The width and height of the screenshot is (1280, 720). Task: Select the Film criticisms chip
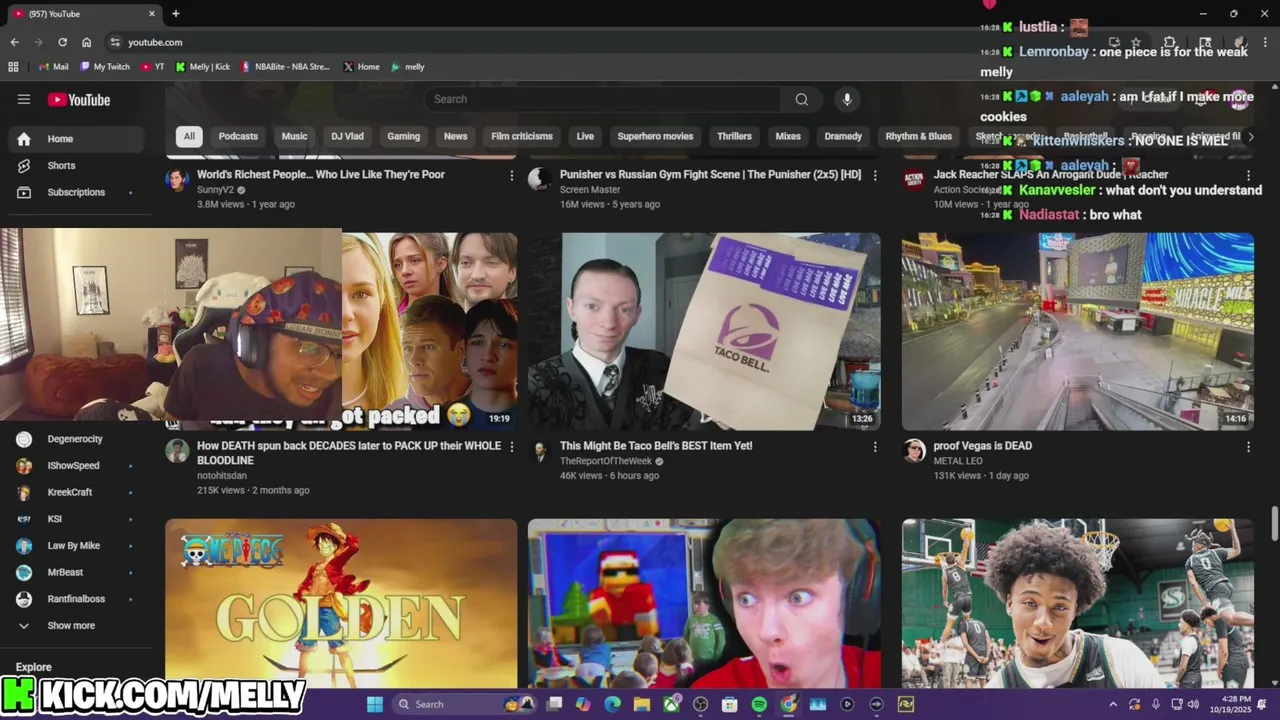click(x=522, y=136)
